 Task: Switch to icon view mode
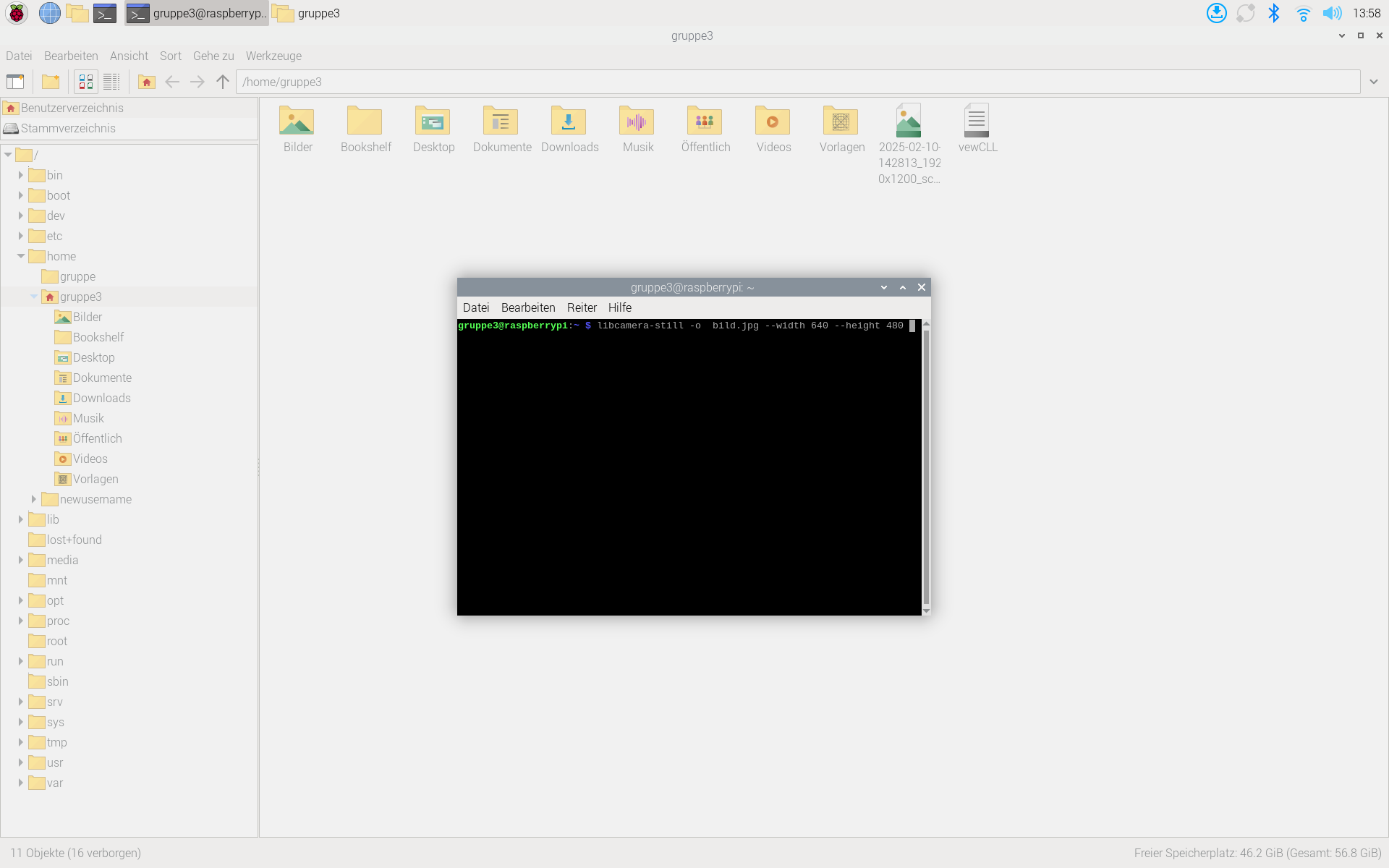[86, 82]
